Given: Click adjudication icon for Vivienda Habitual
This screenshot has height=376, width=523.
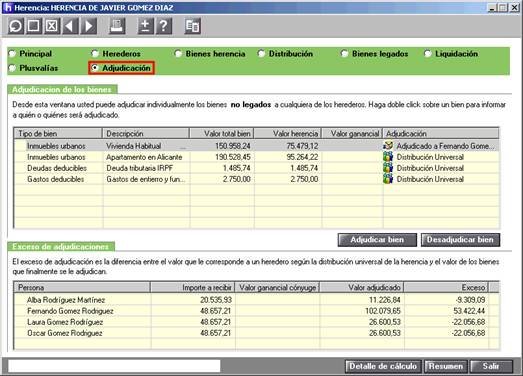Looking at the screenshot, I should [388, 145].
